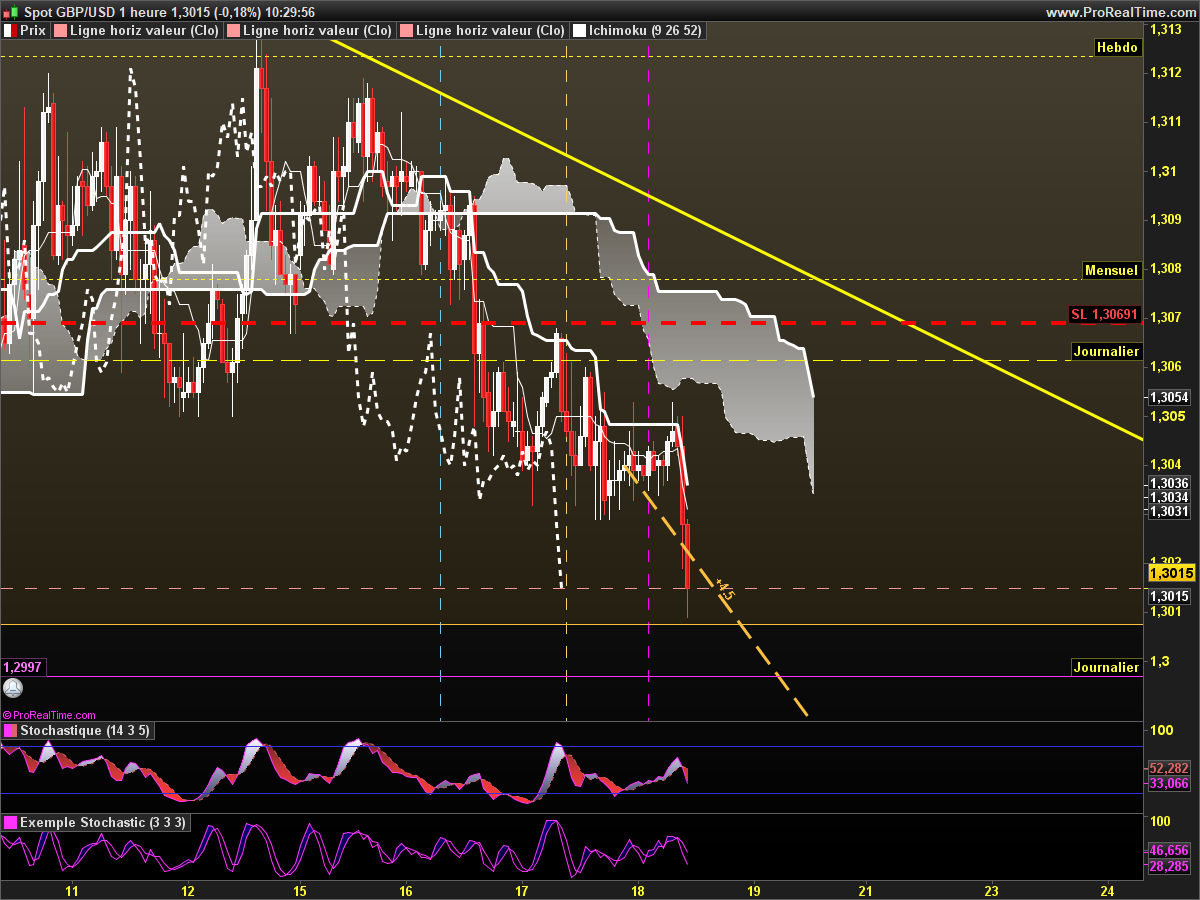Select the Mensuel pivot label

click(x=1112, y=270)
